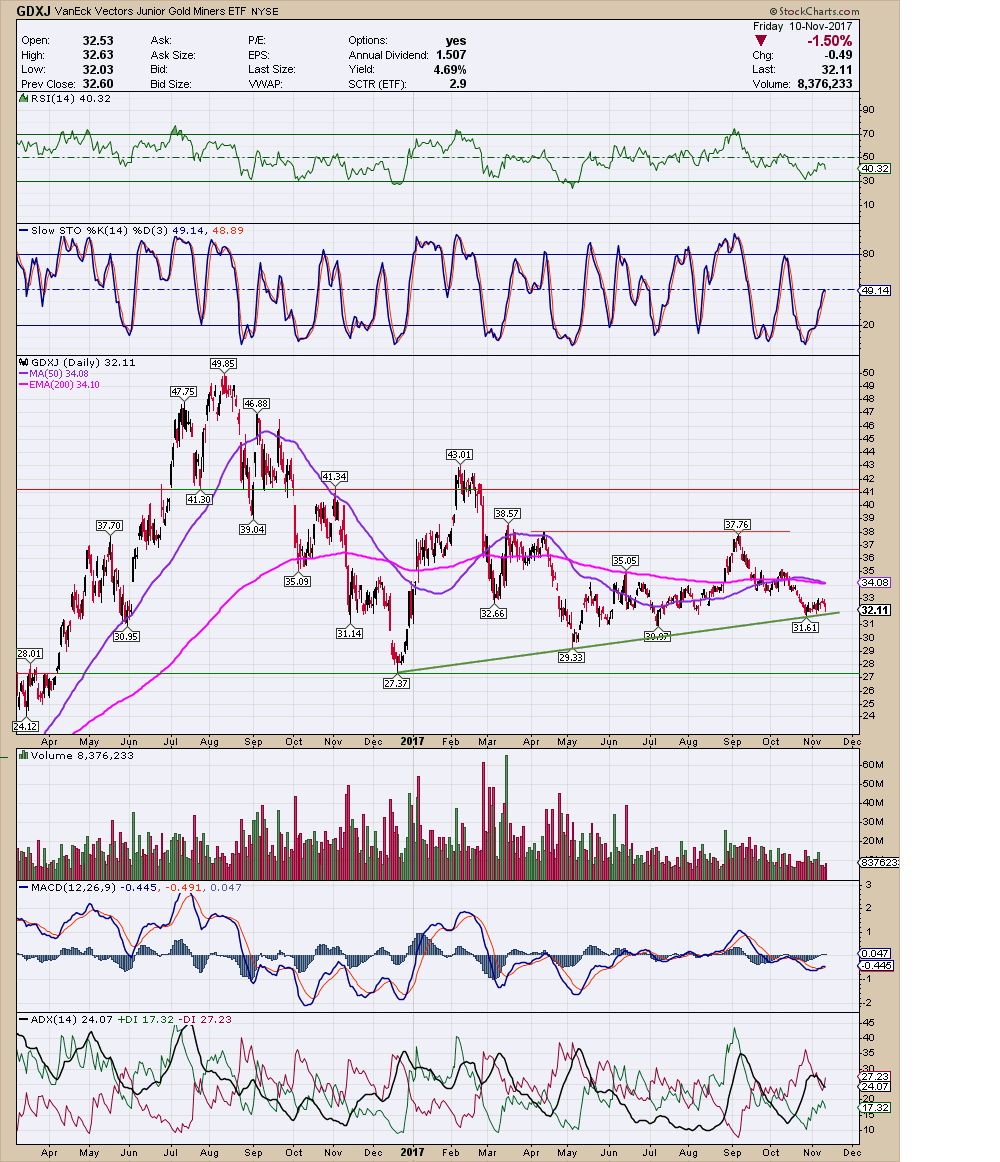
Task: Click the Annual Dividend value 1.507
Action: point(451,55)
